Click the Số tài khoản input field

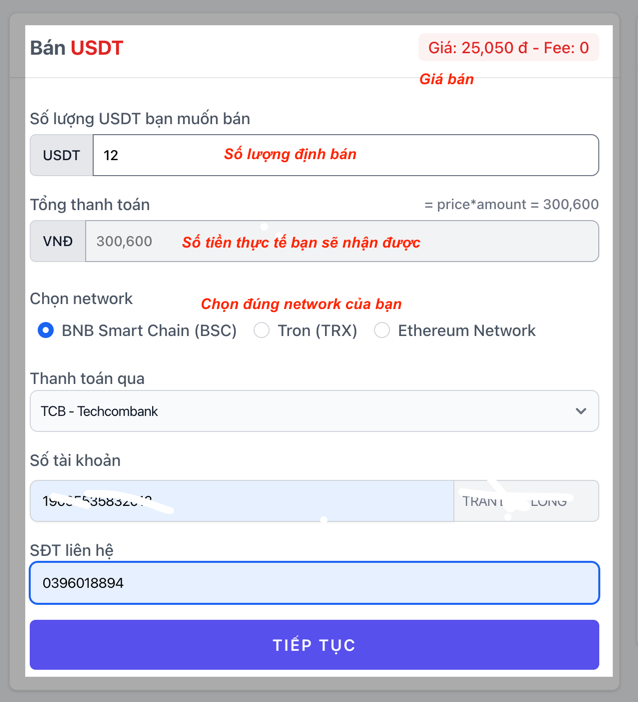[241, 501]
